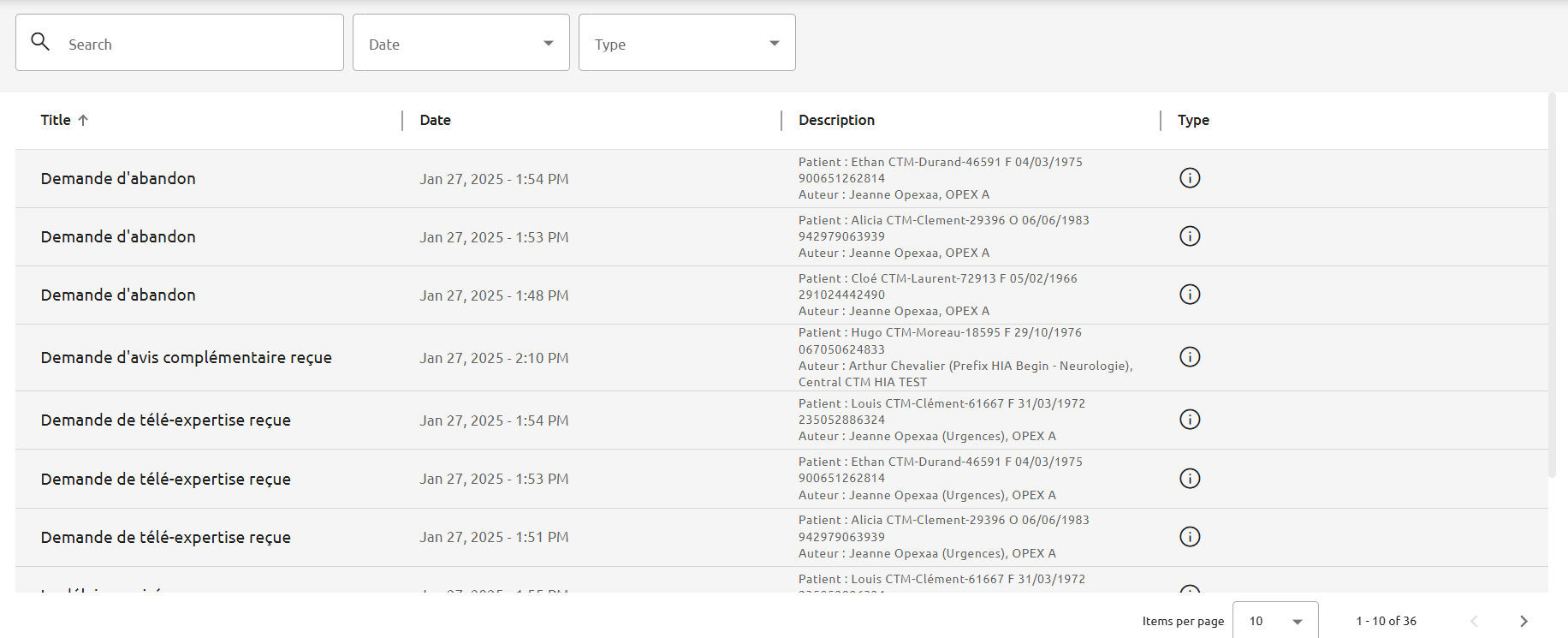1568x638 pixels.
Task: Select Demande de télé-expertise reçue dated 1:51 PM
Action: (x=166, y=537)
